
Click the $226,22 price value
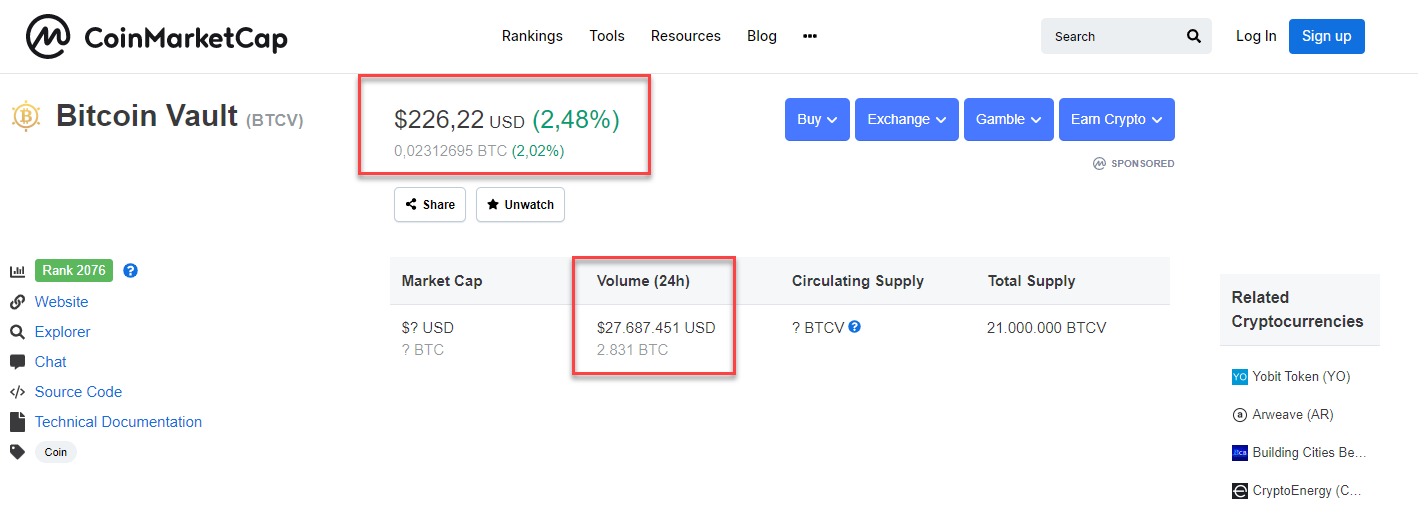(439, 120)
